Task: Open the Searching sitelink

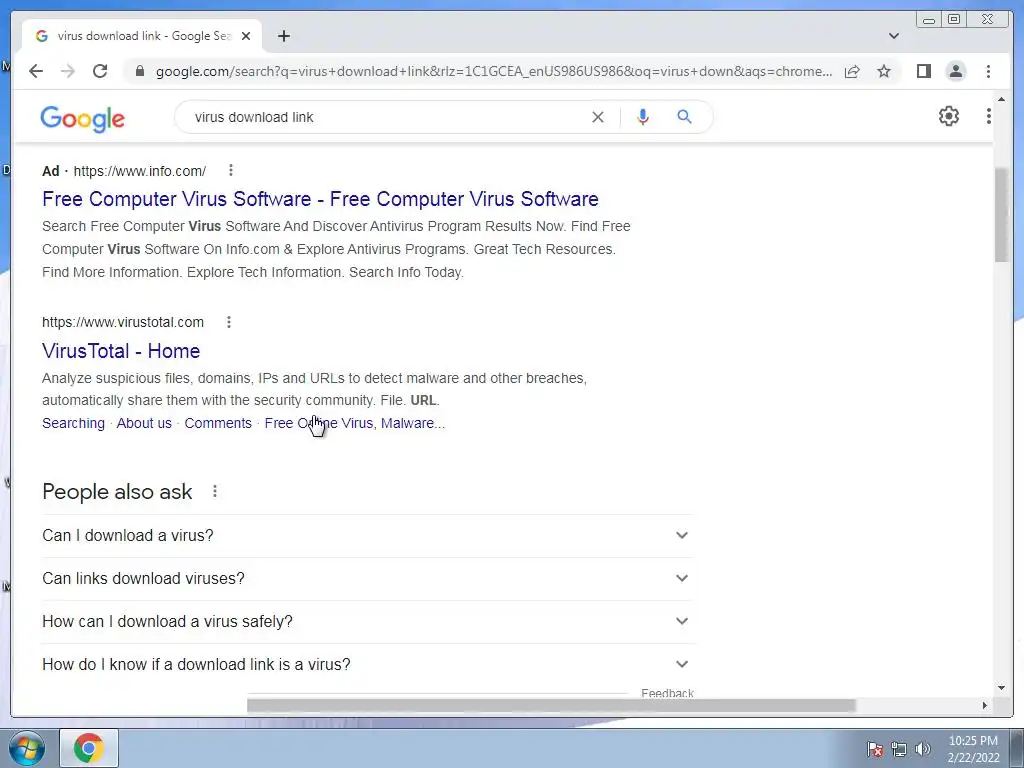Action: point(73,423)
